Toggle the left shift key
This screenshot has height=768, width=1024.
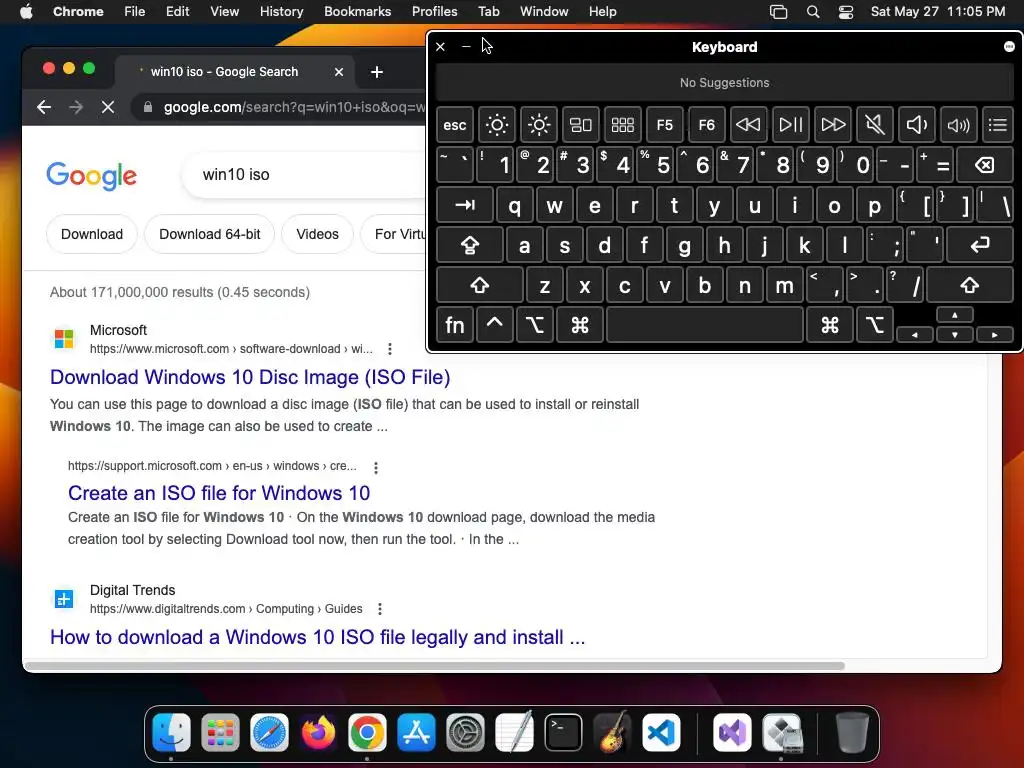point(480,285)
